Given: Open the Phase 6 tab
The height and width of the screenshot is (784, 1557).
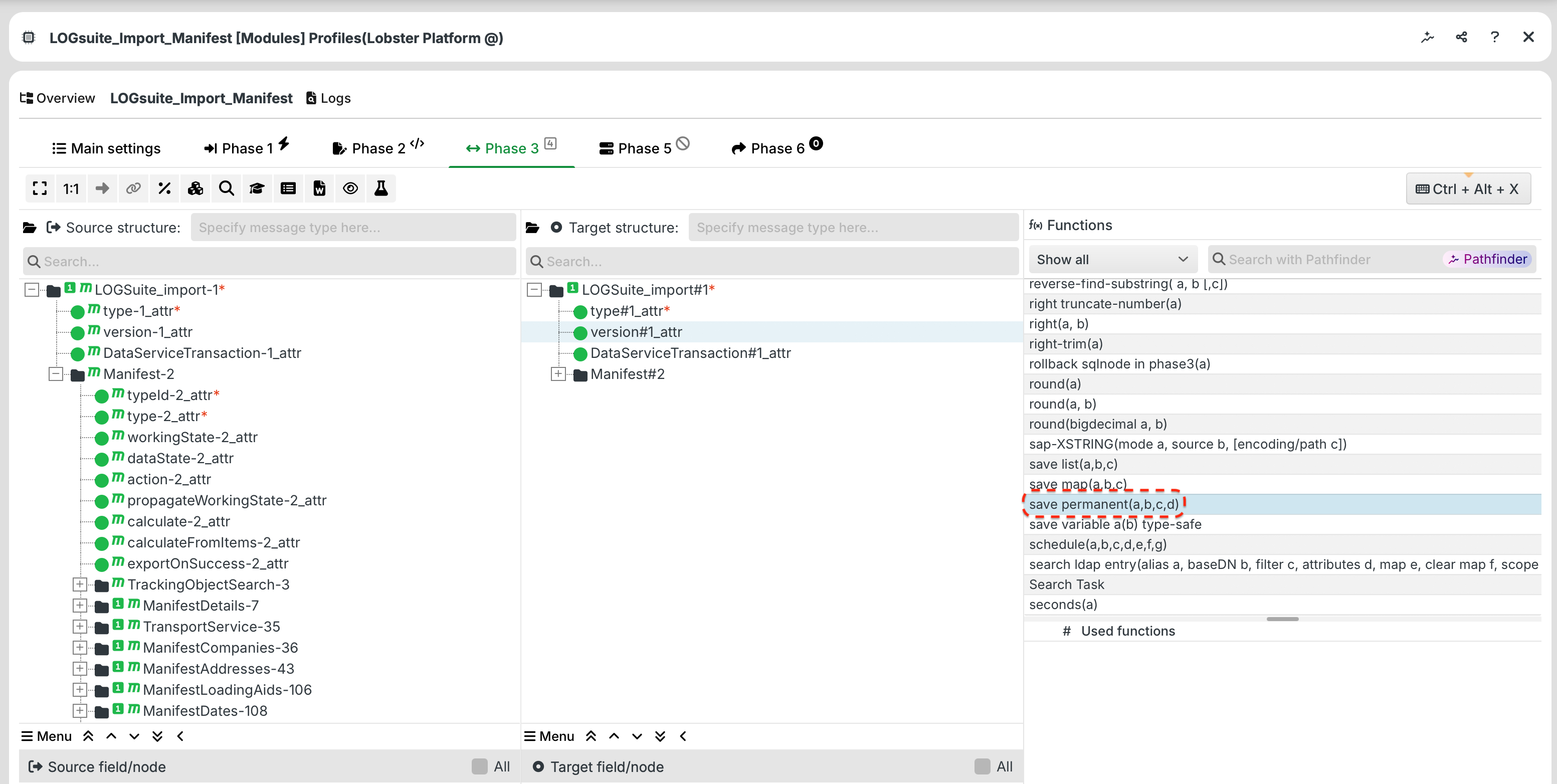Looking at the screenshot, I should [x=777, y=148].
